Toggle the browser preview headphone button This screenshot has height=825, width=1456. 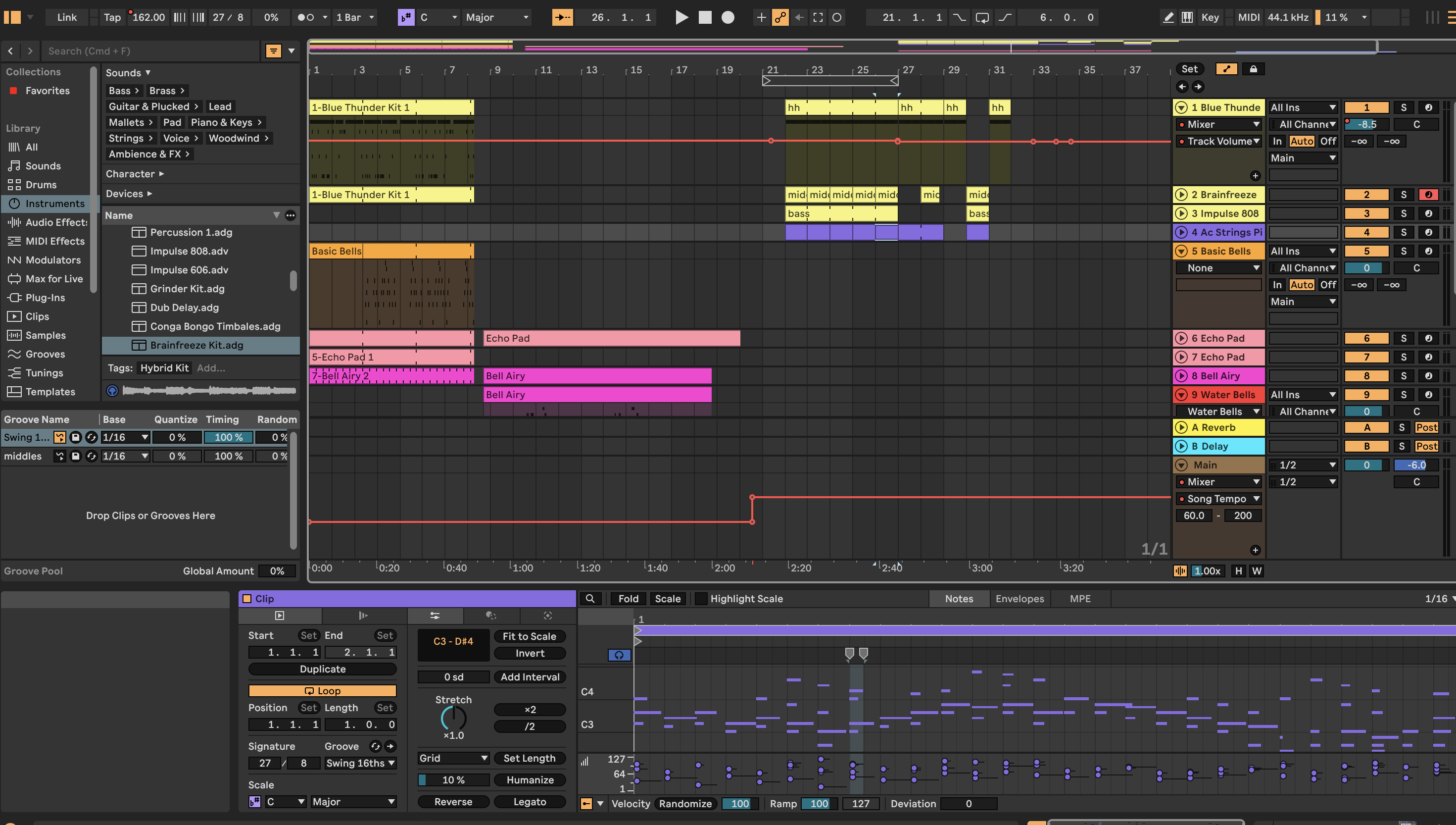pos(112,390)
